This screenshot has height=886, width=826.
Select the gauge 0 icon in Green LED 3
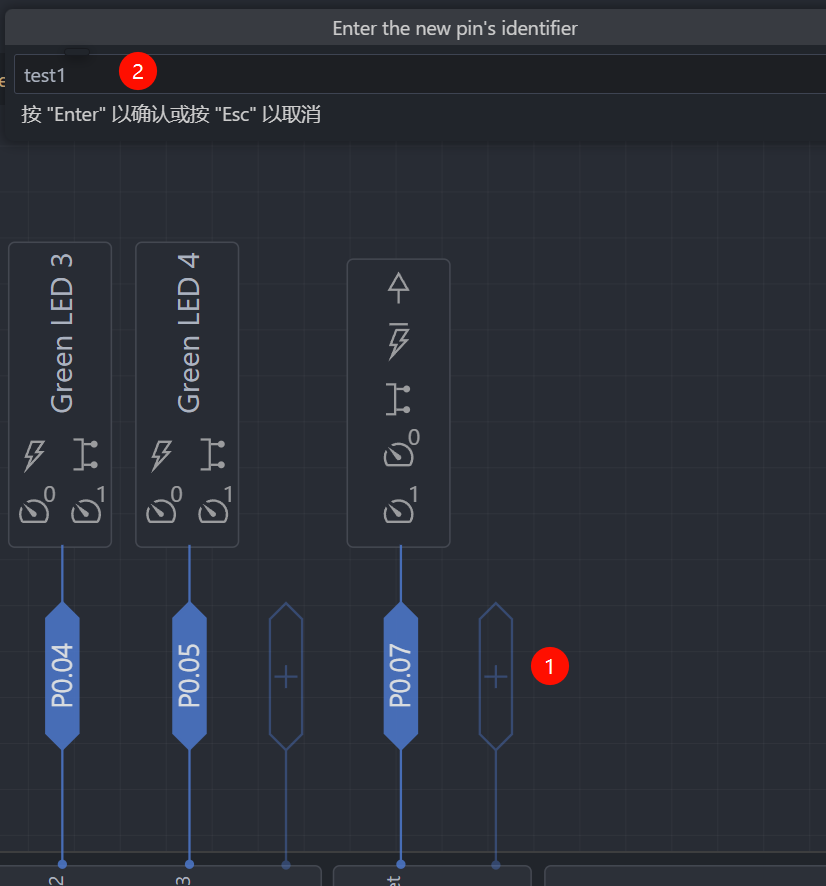(36, 509)
